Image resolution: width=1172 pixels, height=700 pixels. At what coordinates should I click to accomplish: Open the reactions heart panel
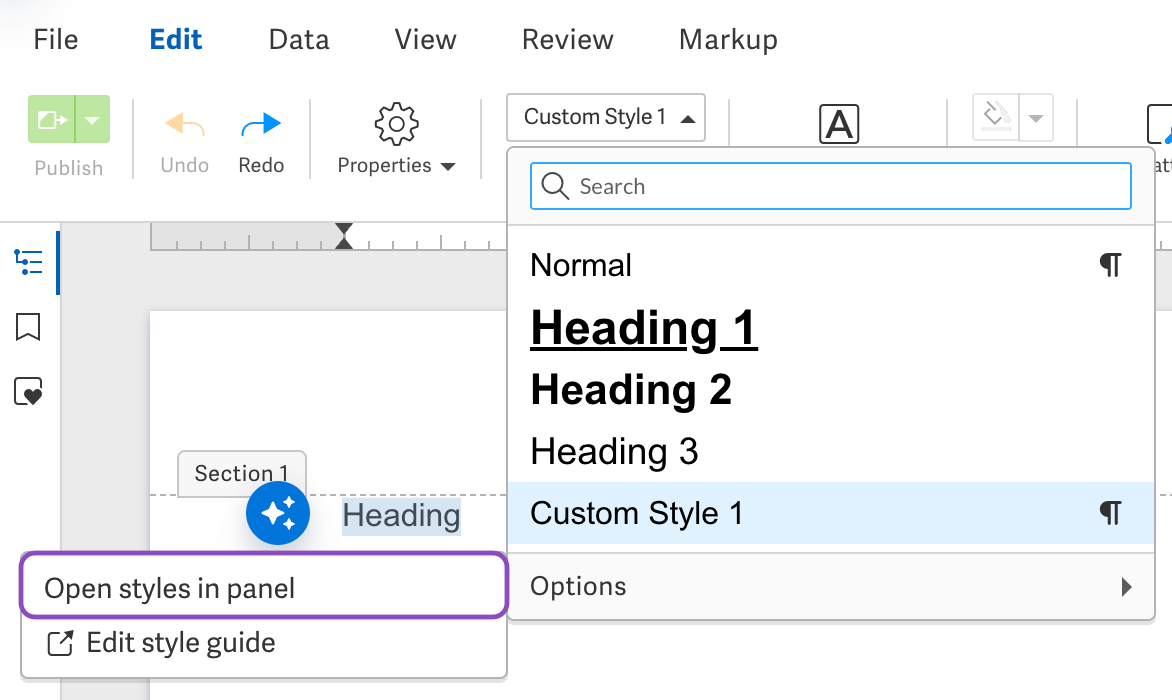28,392
